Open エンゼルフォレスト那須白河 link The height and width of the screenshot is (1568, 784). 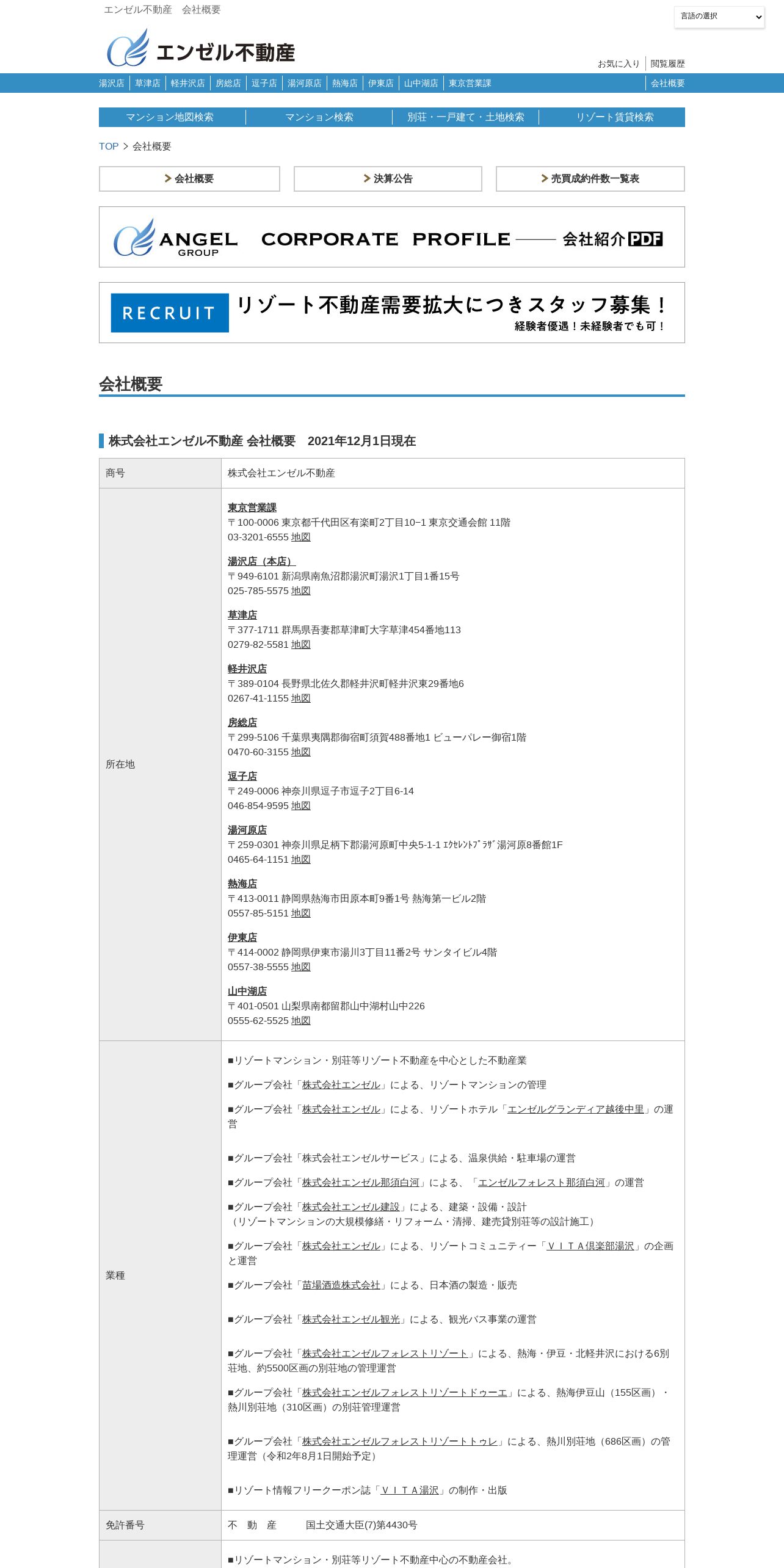click(x=542, y=1183)
